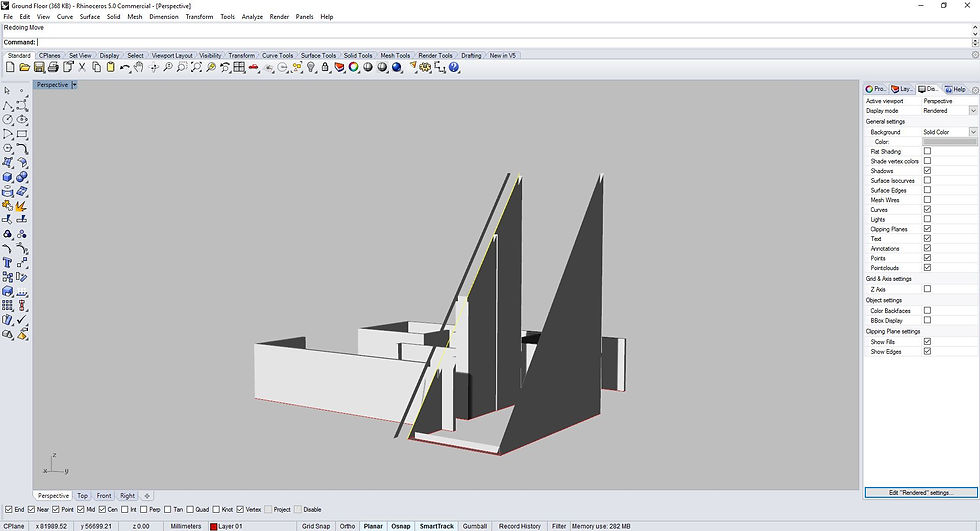Toggle the Show Fills checkbox
Image resolution: width=980 pixels, height=531 pixels.
click(928, 342)
